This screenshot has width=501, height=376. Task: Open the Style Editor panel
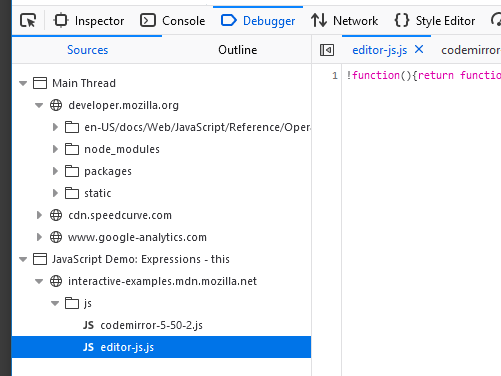[435, 21]
